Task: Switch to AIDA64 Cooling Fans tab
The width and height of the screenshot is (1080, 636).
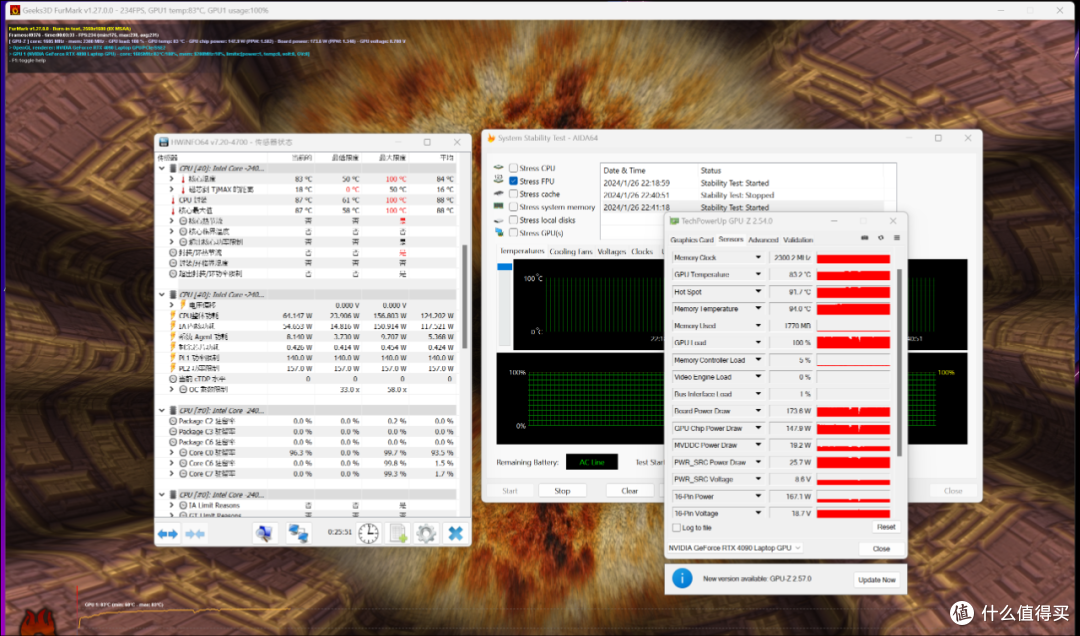Action: tap(570, 252)
